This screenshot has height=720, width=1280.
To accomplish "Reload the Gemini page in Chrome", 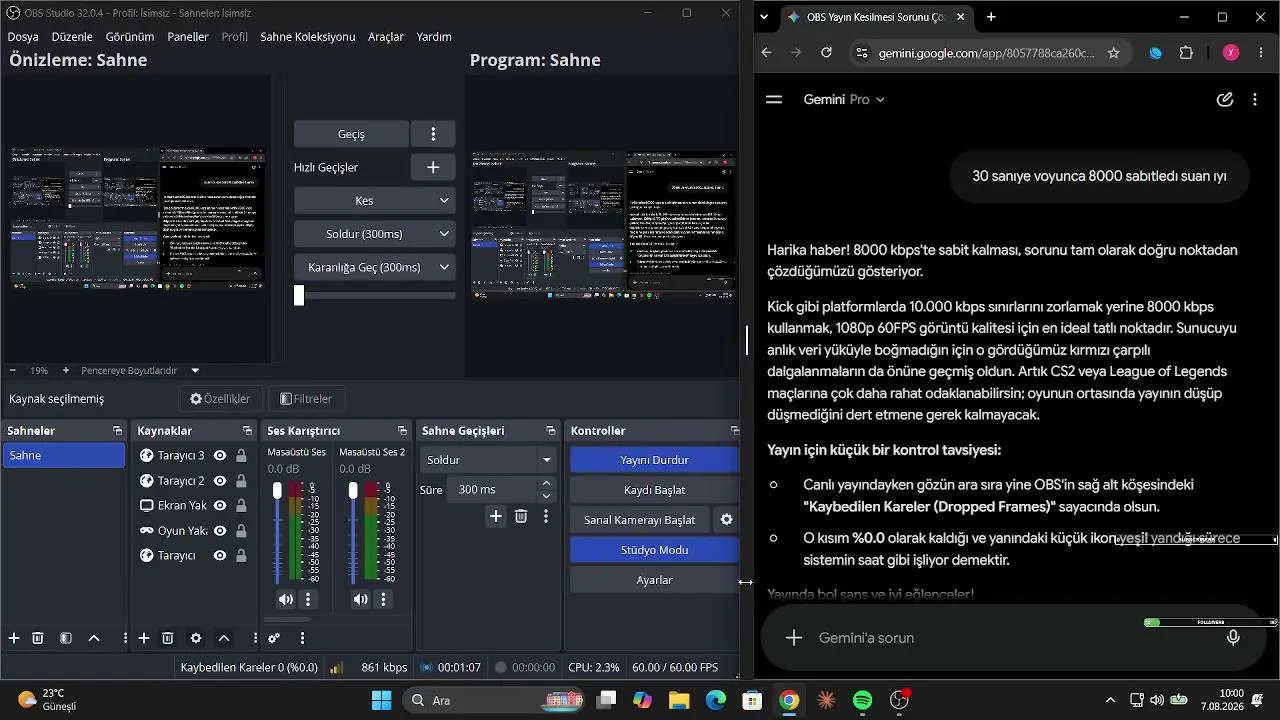I will pyautogui.click(x=826, y=53).
